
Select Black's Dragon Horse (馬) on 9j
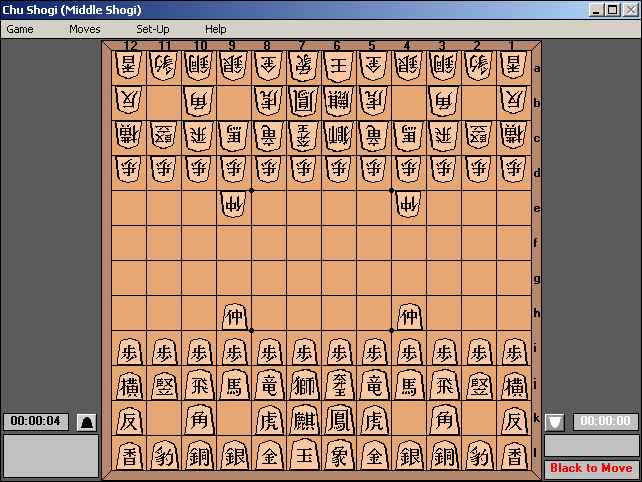[x=234, y=385]
